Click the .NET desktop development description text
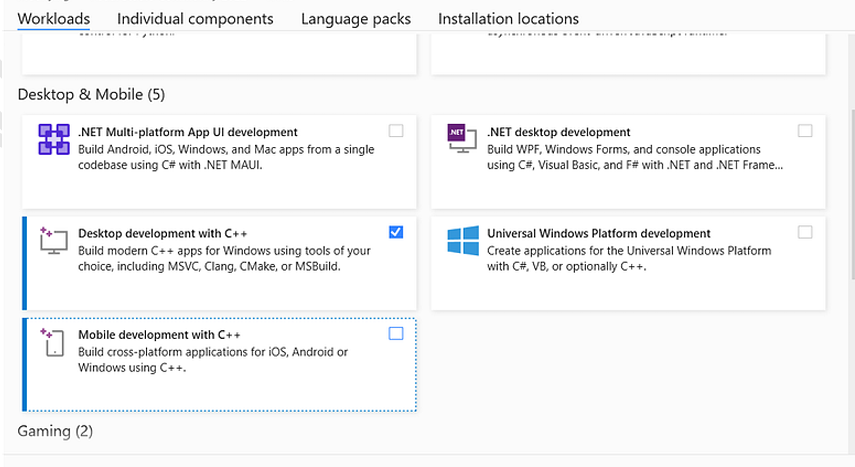This screenshot has width=855, height=467. coord(635,157)
